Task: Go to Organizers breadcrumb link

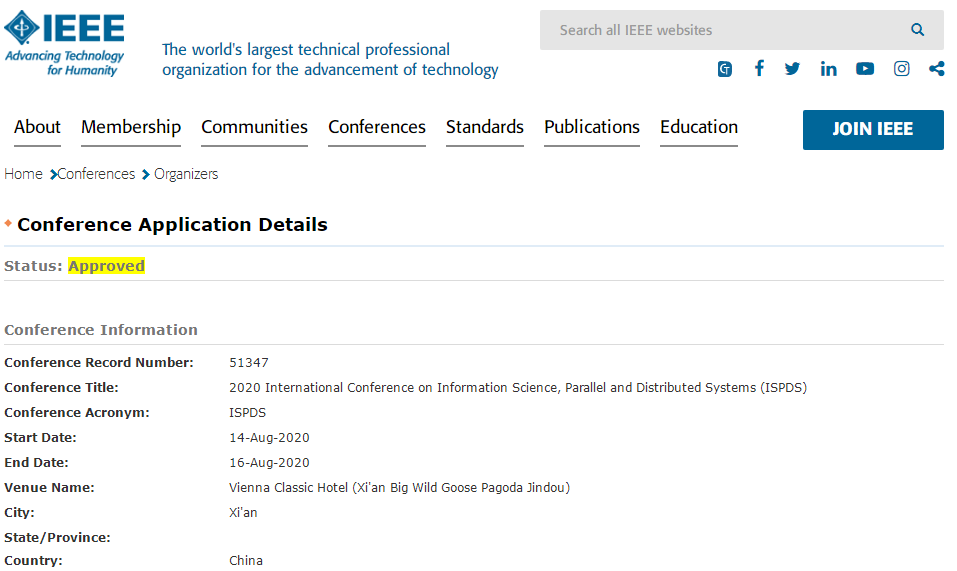Action: [186, 174]
